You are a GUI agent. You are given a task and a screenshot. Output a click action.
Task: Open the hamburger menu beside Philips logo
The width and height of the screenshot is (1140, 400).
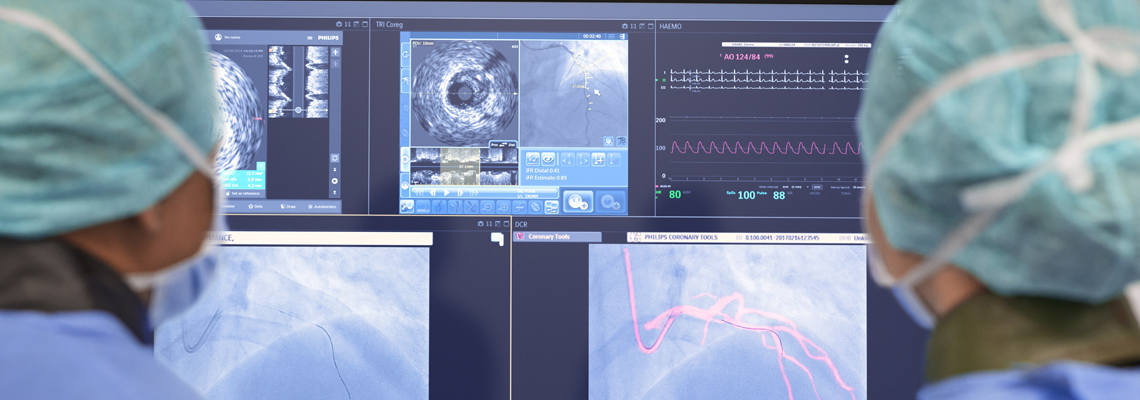(310, 37)
